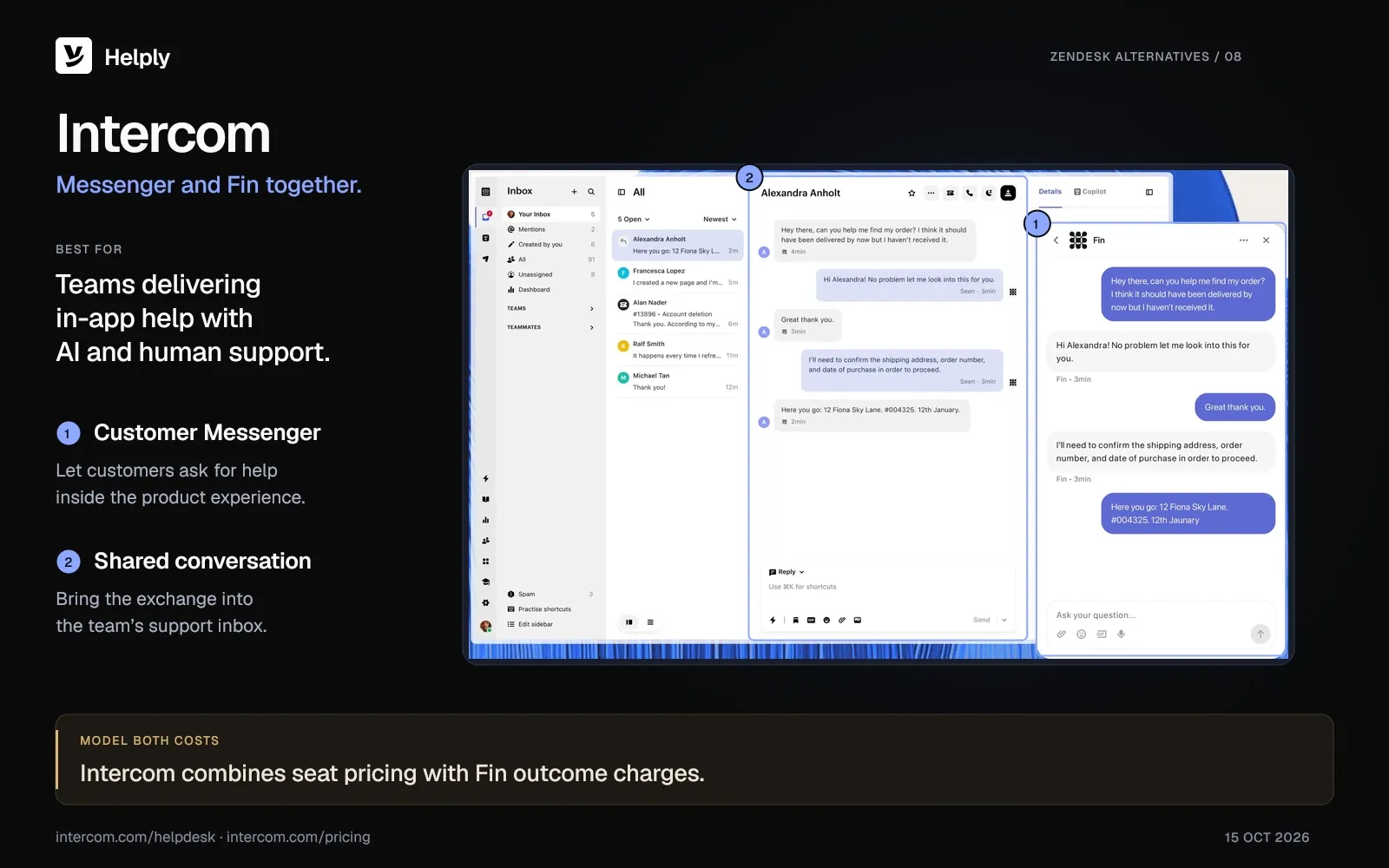Attach a file in reply composer
The height and width of the screenshot is (868, 1389).
(842, 620)
